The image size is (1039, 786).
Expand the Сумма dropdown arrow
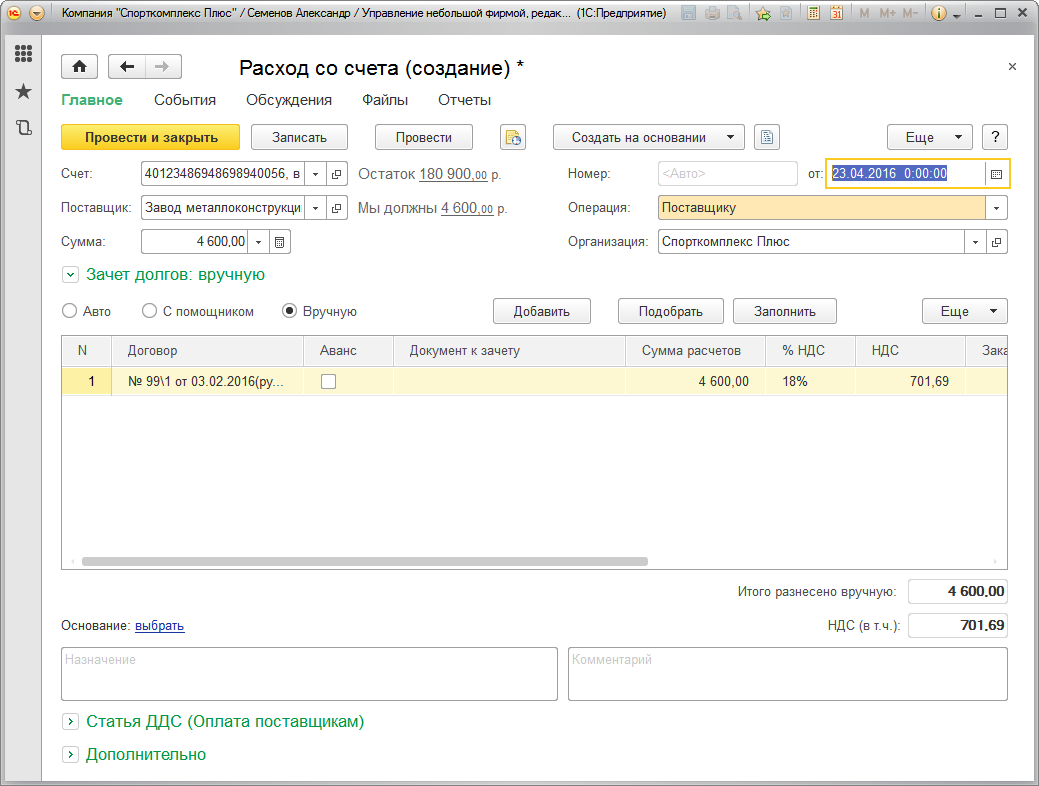point(258,242)
